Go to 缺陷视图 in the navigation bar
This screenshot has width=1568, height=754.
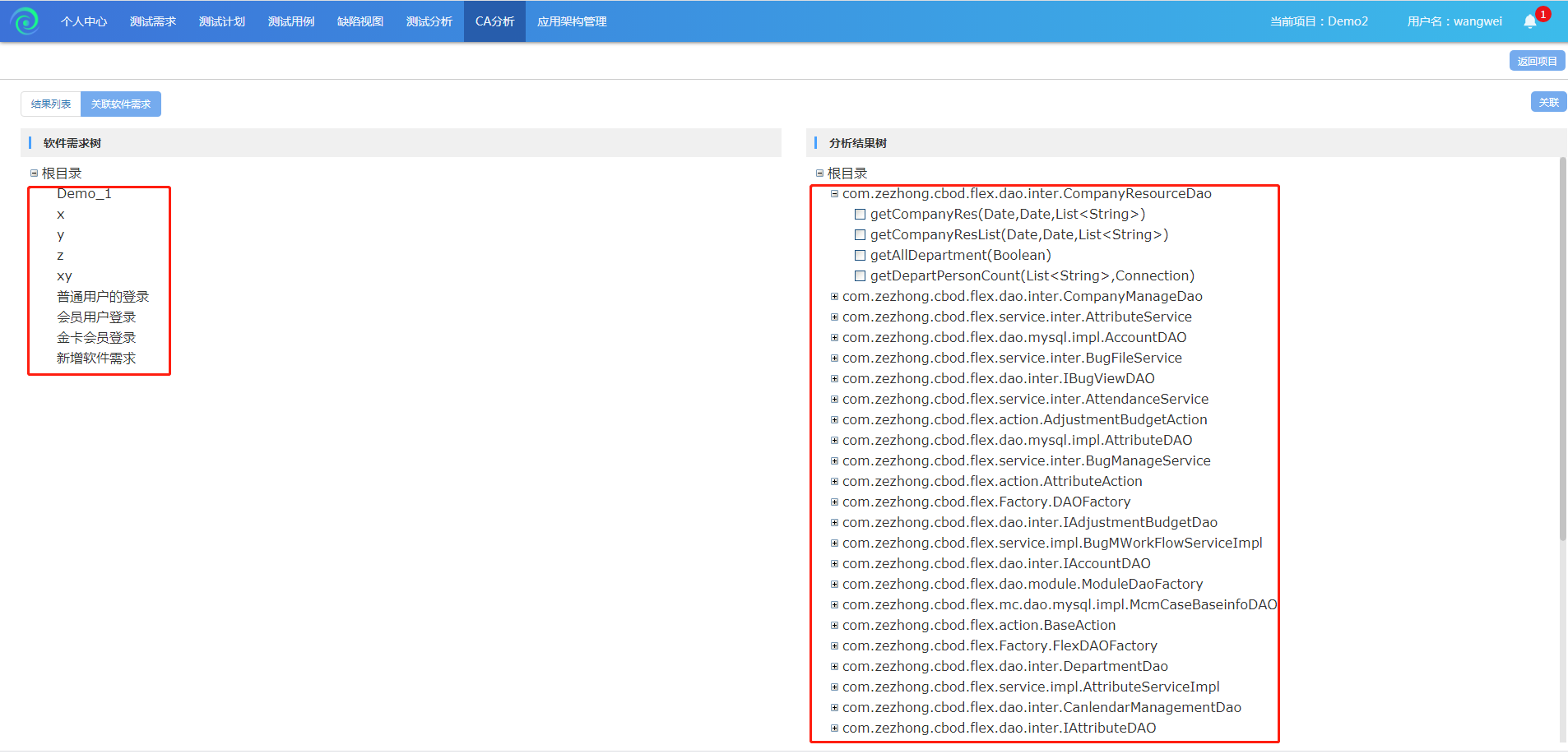tap(360, 21)
